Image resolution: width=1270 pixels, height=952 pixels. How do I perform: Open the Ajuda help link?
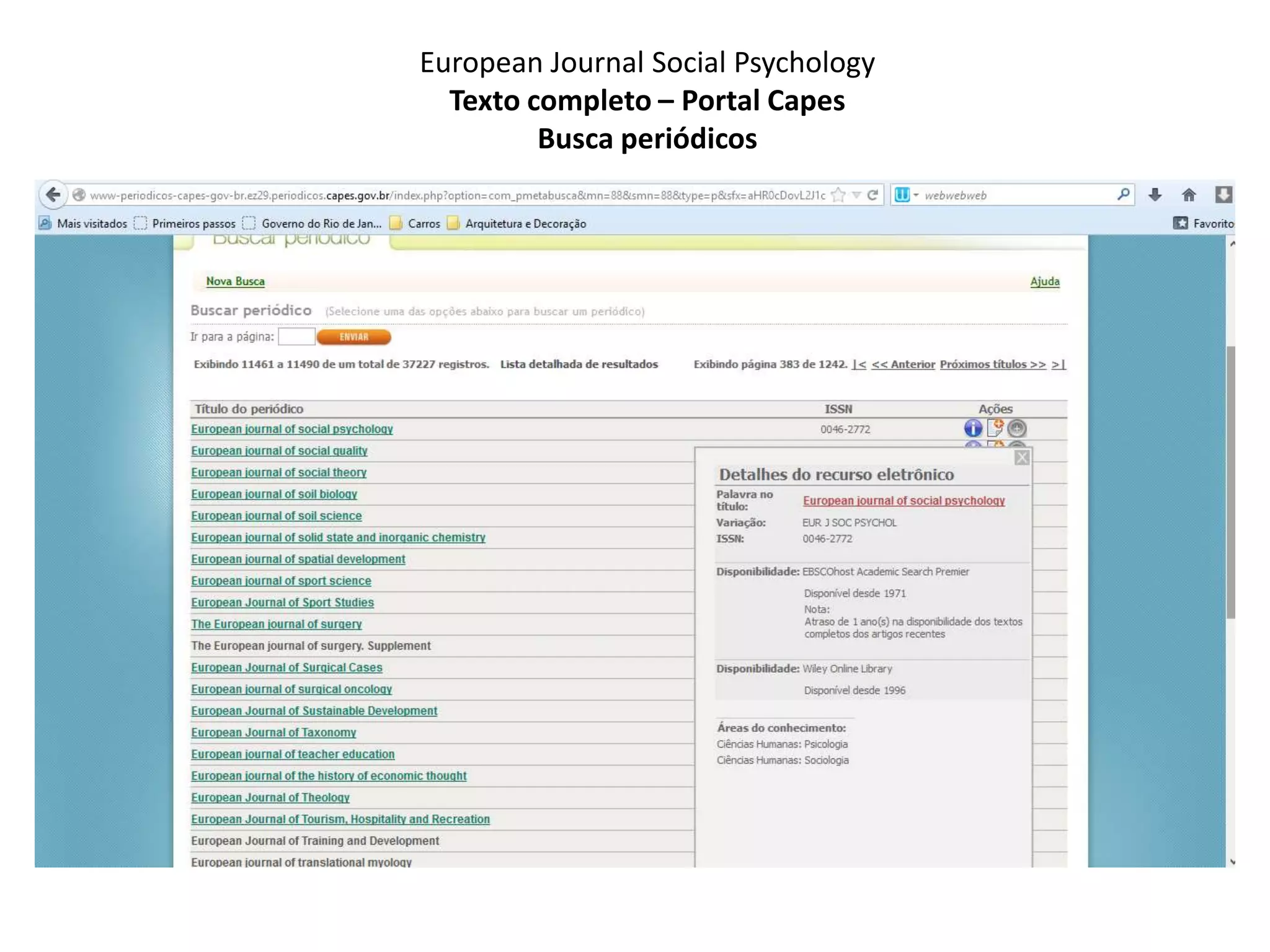click(x=1045, y=281)
